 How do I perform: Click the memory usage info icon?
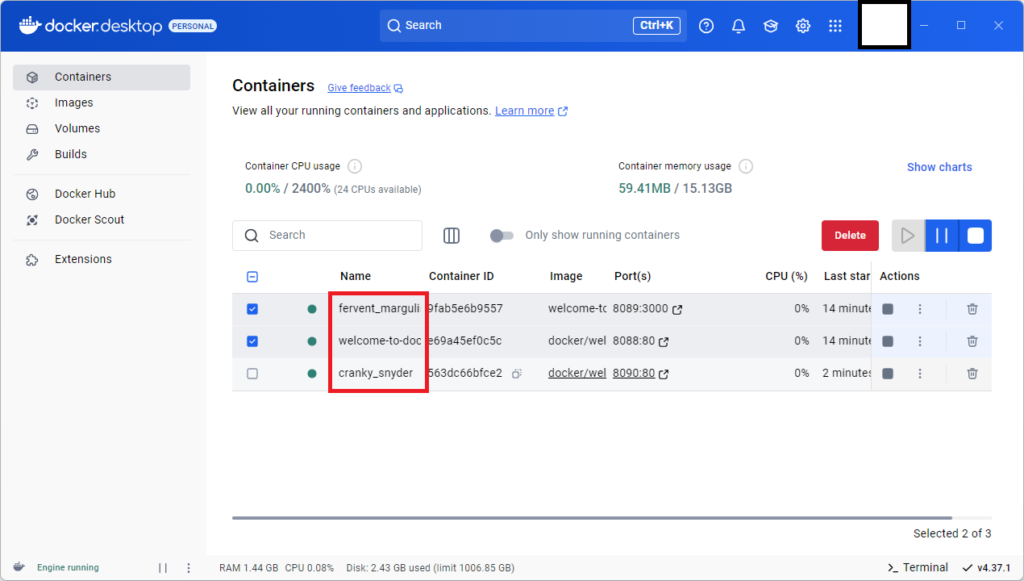(745, 166)
